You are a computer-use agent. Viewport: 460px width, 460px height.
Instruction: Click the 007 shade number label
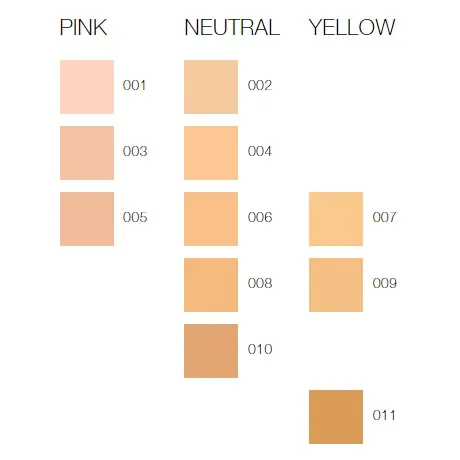(384, 217)
